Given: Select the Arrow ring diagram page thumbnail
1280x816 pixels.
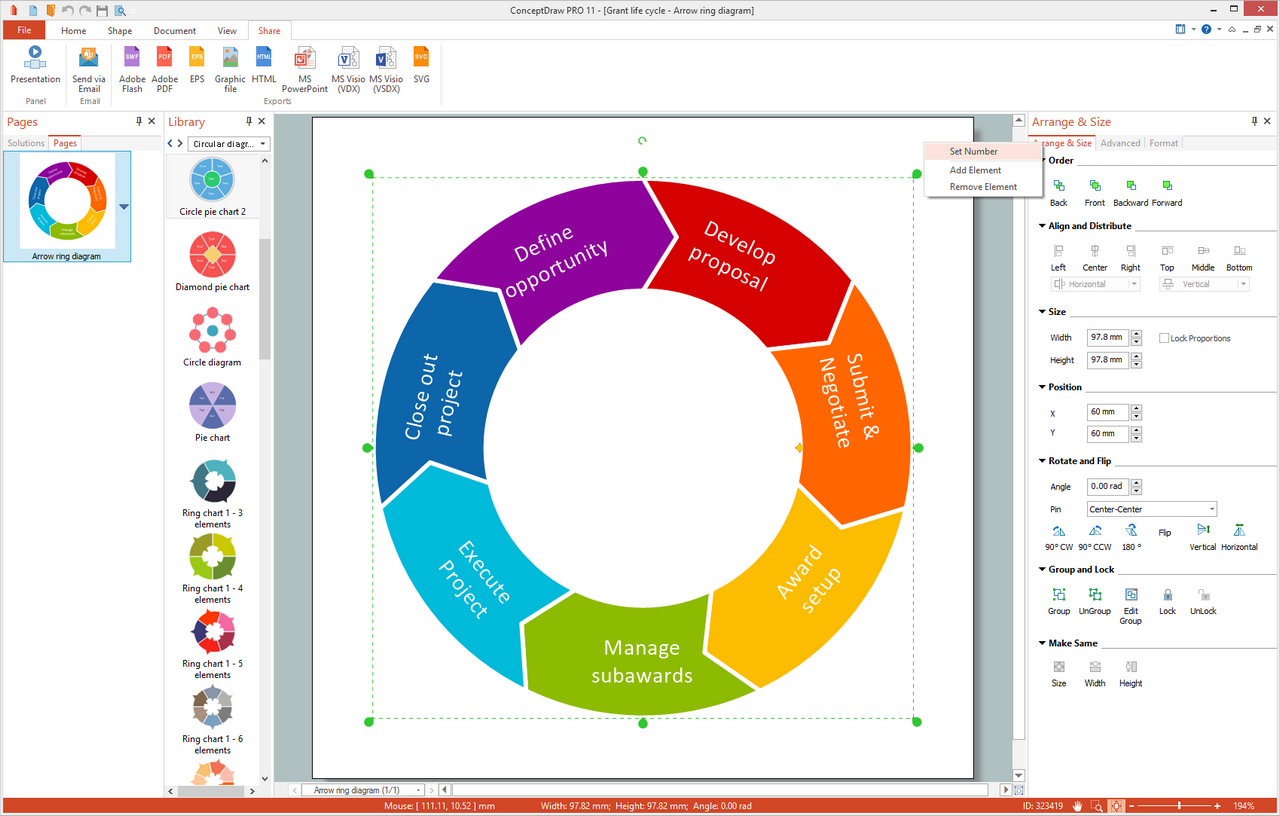Looking at the screenshot, I should 66,207.
